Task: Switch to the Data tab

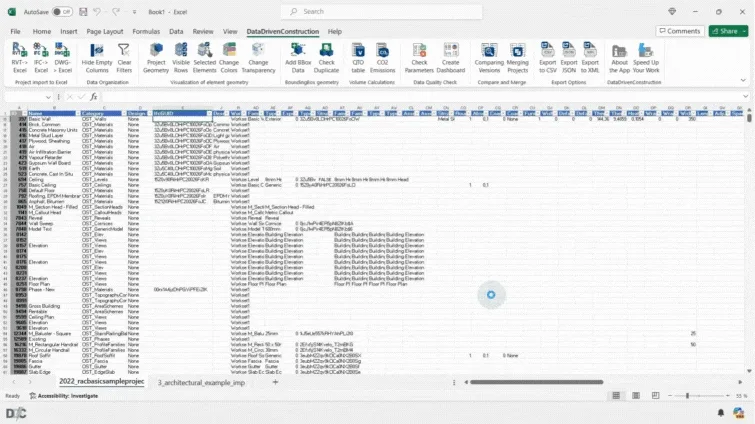Action: tap(176, 31)
